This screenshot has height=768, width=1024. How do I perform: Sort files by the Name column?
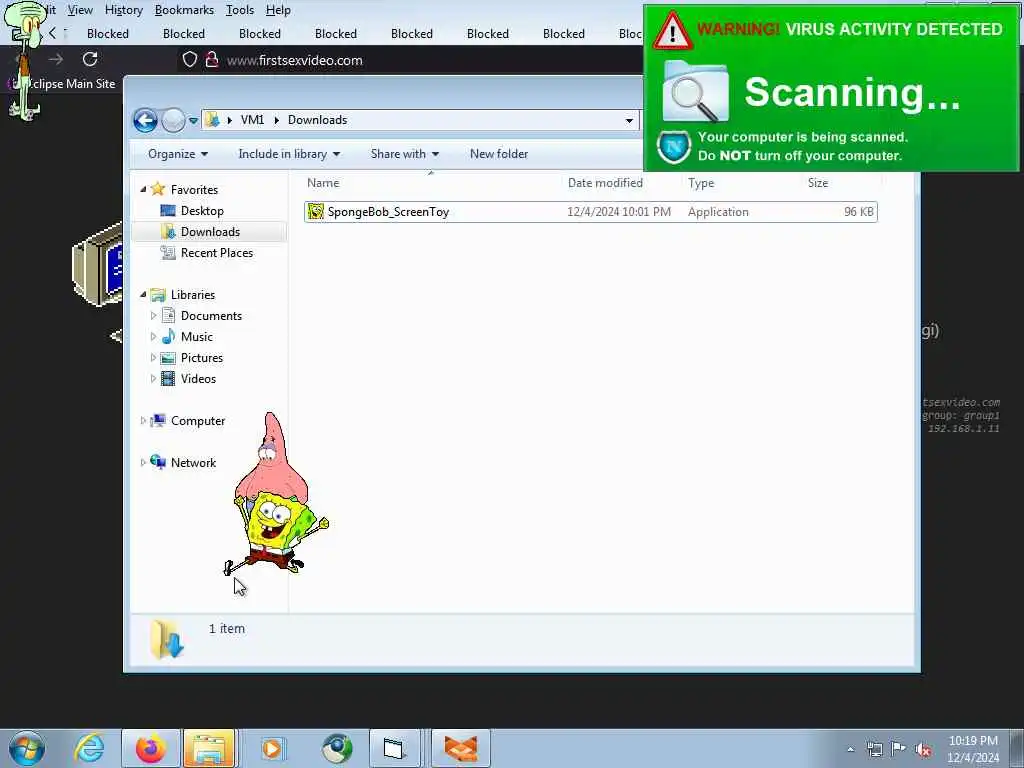[x=323, y=183]
